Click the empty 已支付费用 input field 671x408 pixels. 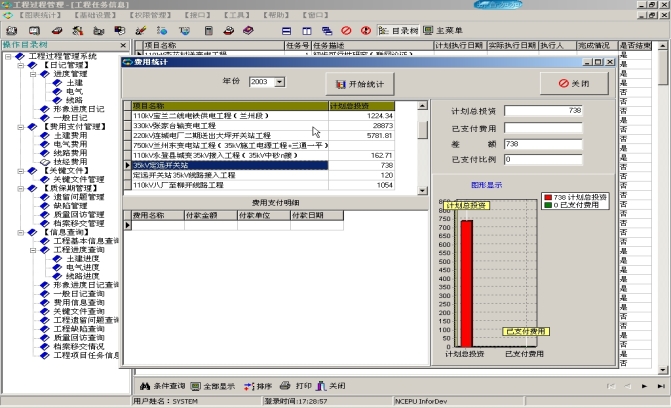coord(543,128)
